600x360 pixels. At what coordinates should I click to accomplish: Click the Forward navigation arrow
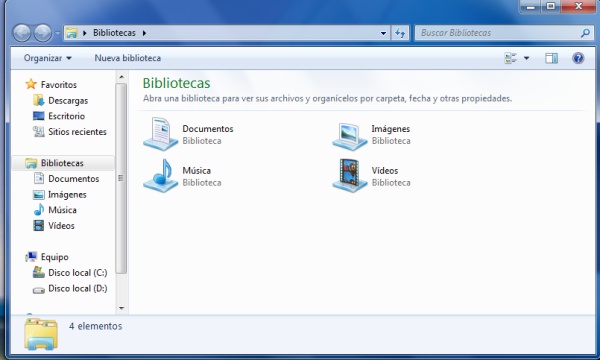43,33
